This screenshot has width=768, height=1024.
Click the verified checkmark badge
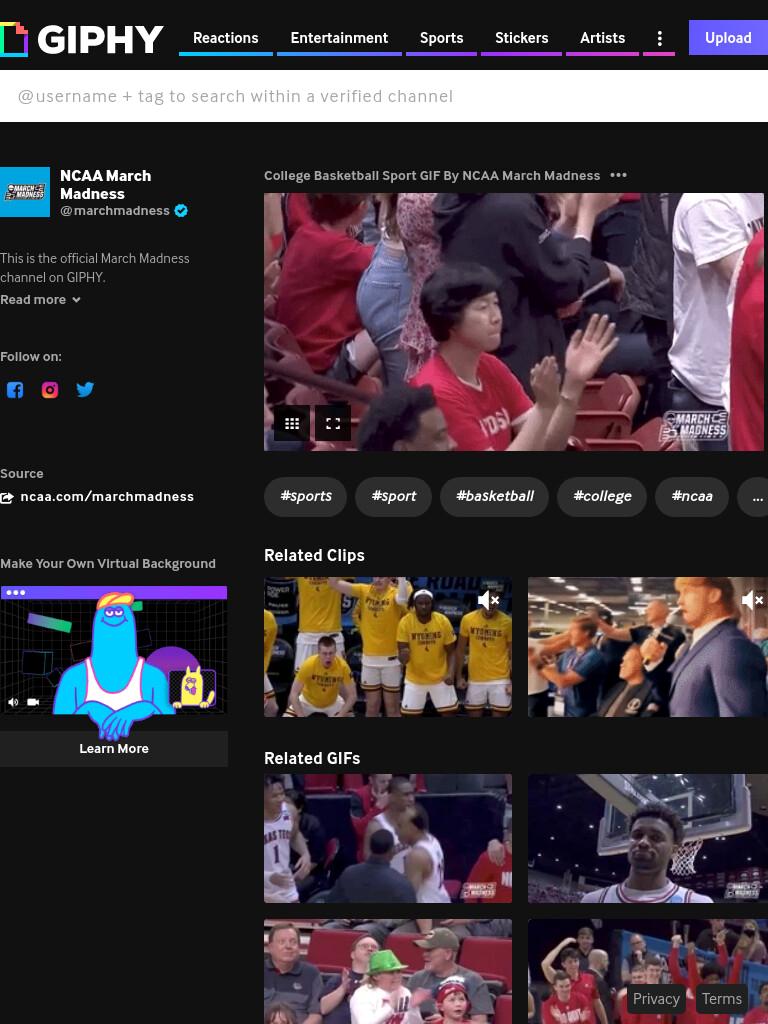[x=182, y=210]
